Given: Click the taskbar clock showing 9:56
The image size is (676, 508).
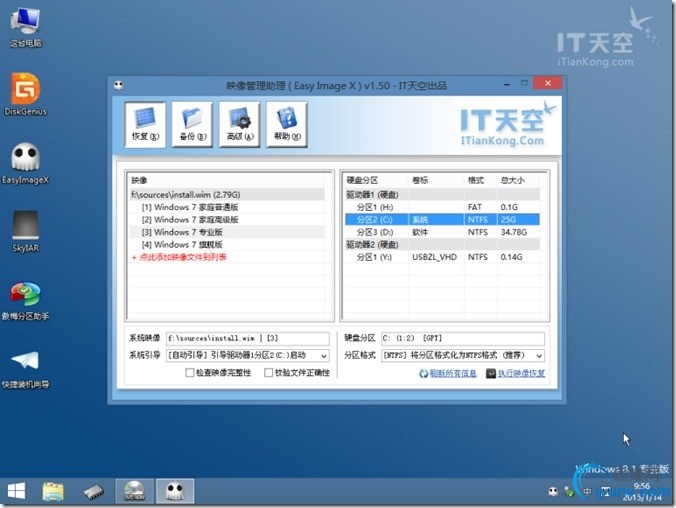Looking at the screenshot, I should (x=642, y=492).
